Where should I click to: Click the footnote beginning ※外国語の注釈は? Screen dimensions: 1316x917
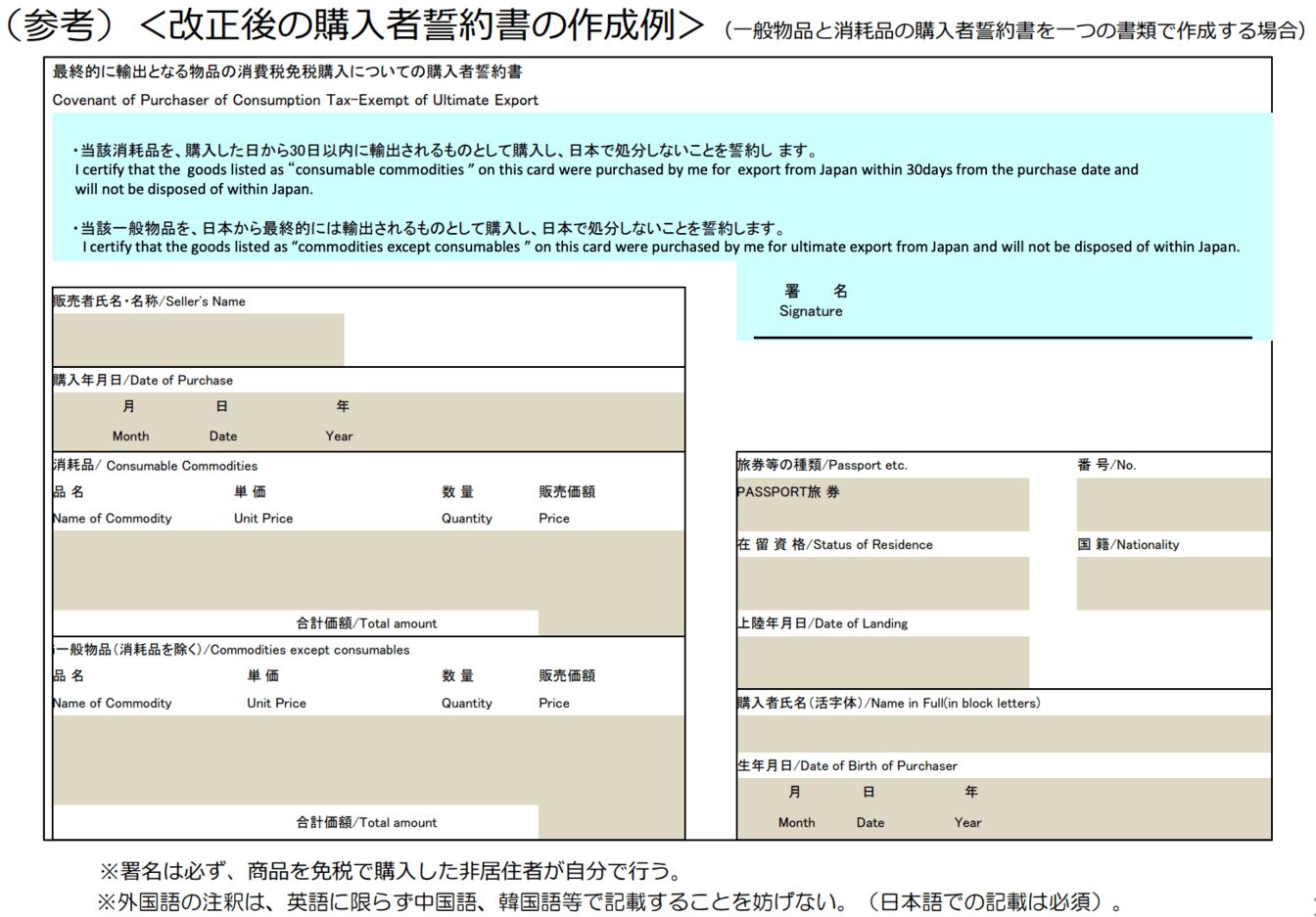coord(610,901)
